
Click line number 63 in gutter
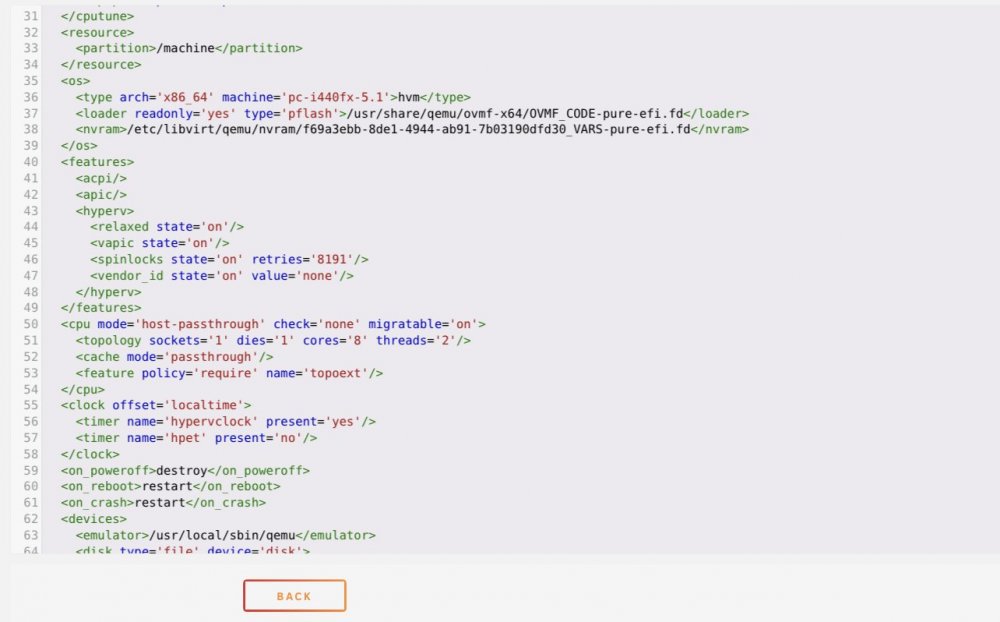coord(31,535)
